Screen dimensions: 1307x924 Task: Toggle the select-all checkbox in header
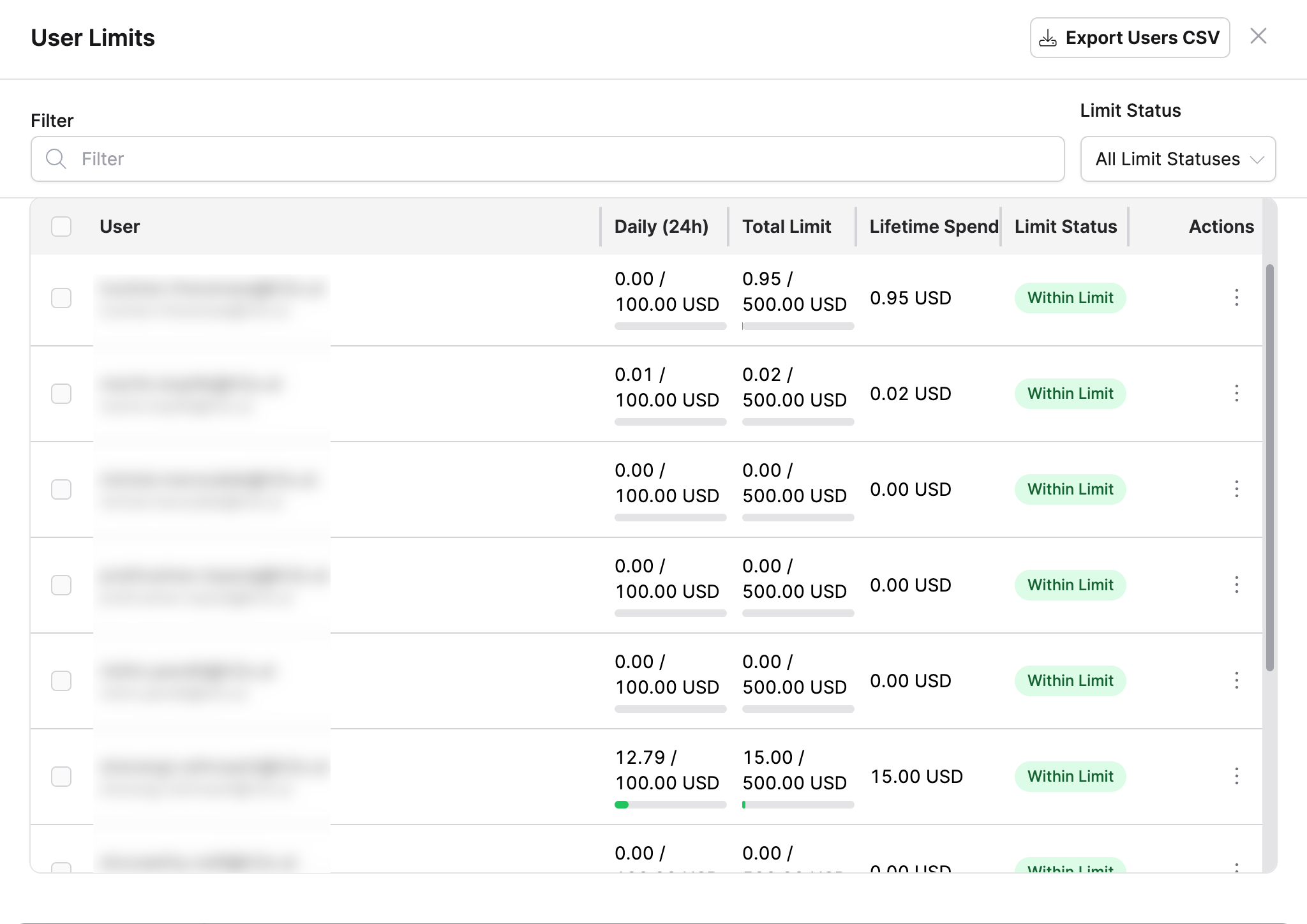tap(61, 227)
